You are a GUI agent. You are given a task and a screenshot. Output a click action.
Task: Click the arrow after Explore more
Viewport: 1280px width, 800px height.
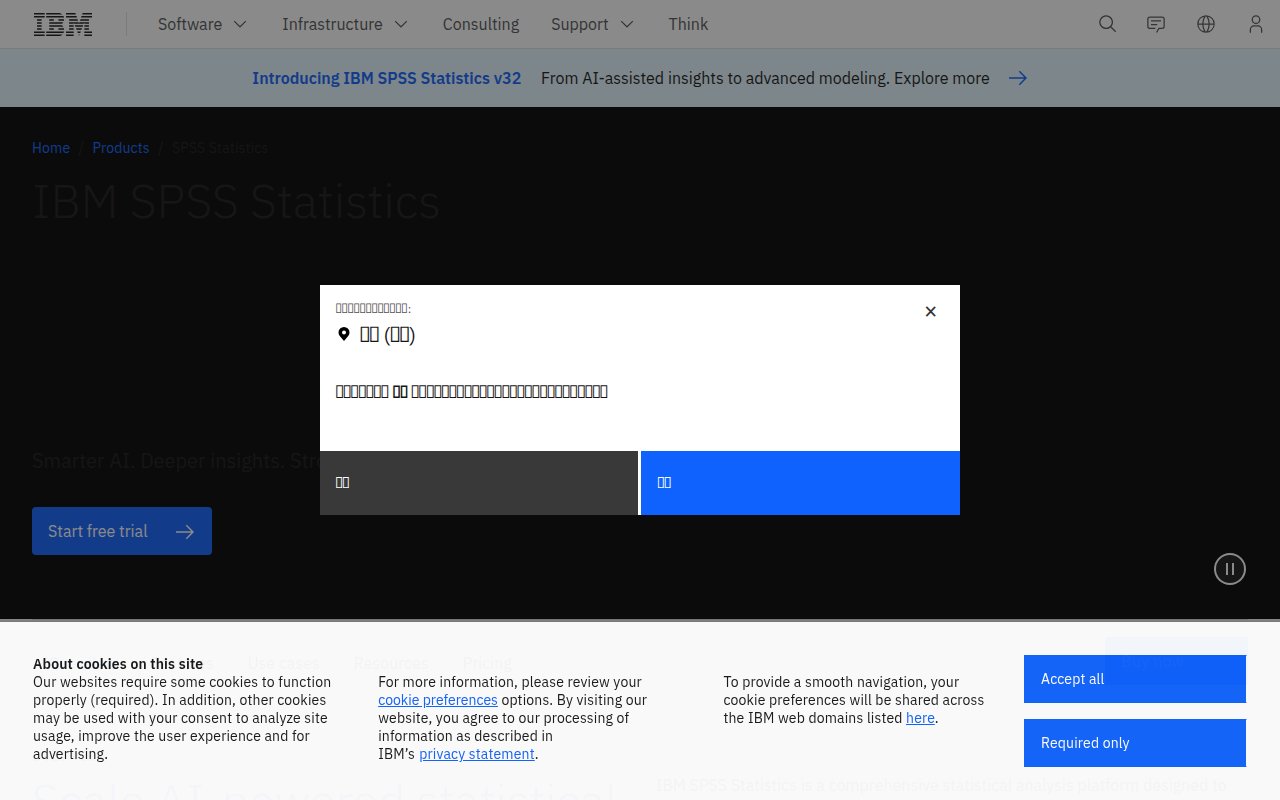1018,78
